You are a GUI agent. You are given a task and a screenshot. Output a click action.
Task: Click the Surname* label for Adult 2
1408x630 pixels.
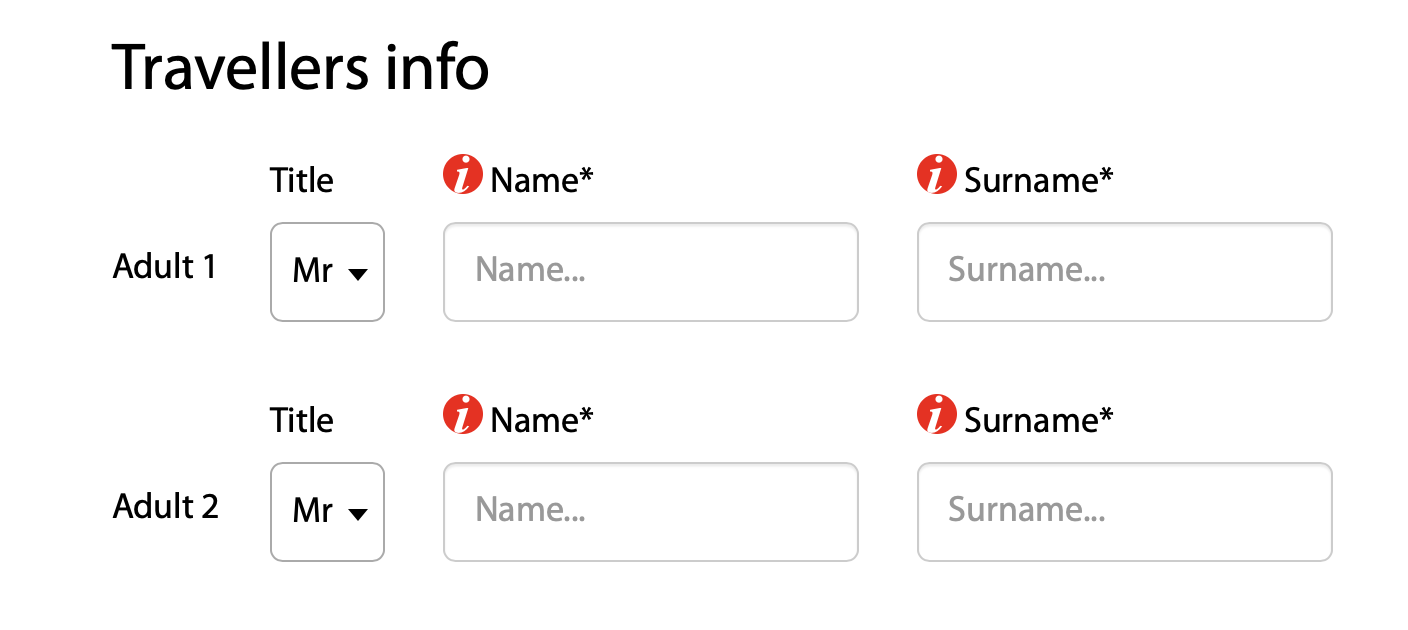(x=1039, y=420)
